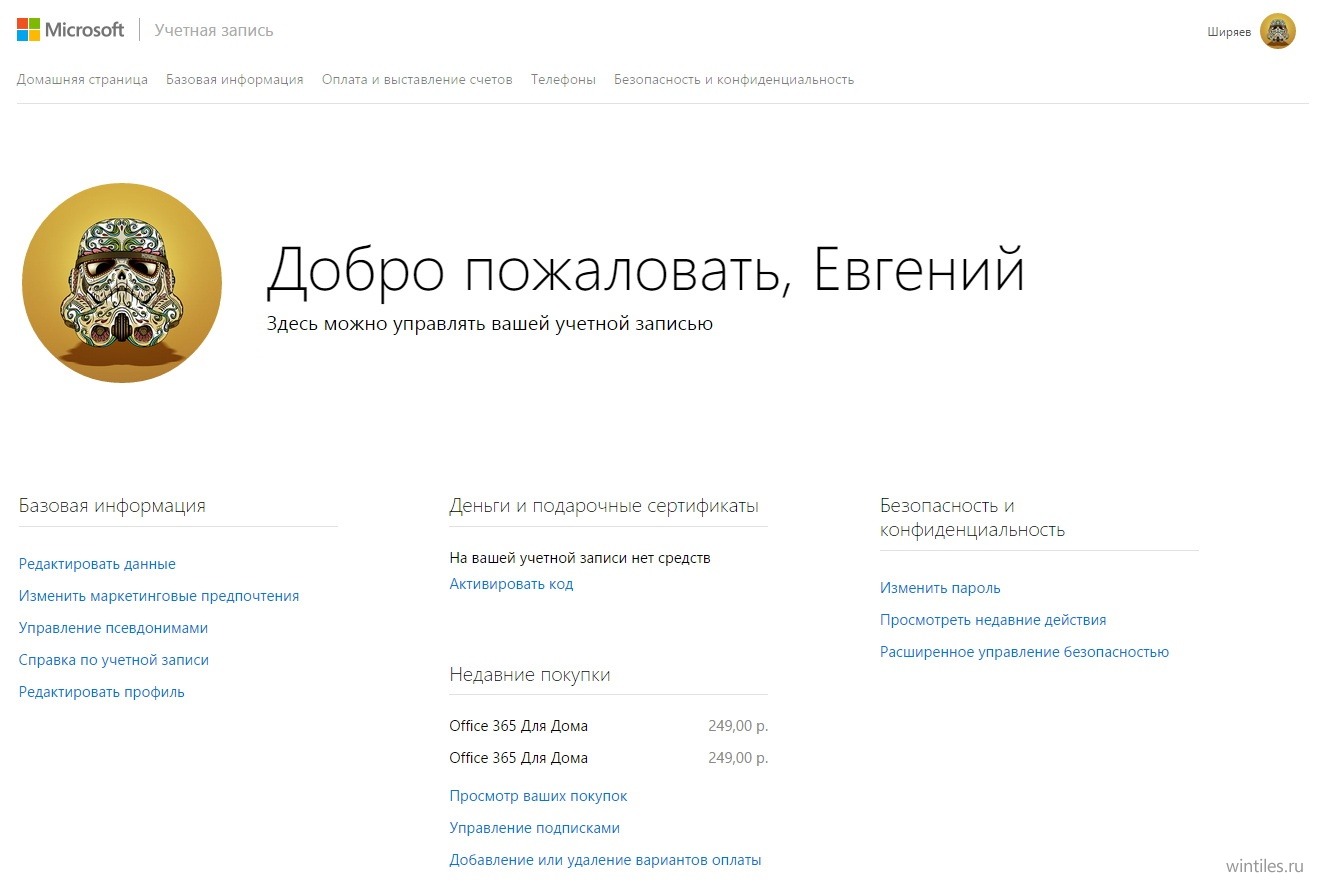Open Управление подписками link
The height and width of the screenshot is (889, 1321).
[x=535, y=828]
